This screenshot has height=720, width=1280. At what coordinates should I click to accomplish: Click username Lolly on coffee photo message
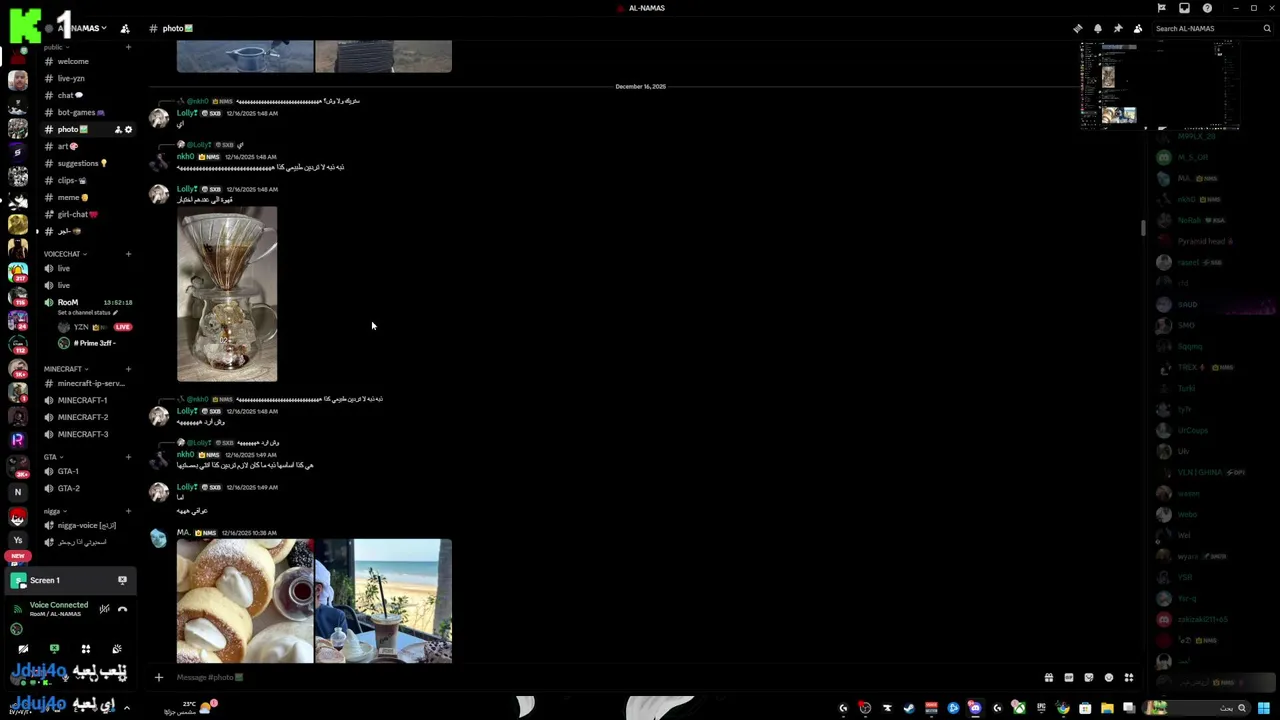click(187, 189)
